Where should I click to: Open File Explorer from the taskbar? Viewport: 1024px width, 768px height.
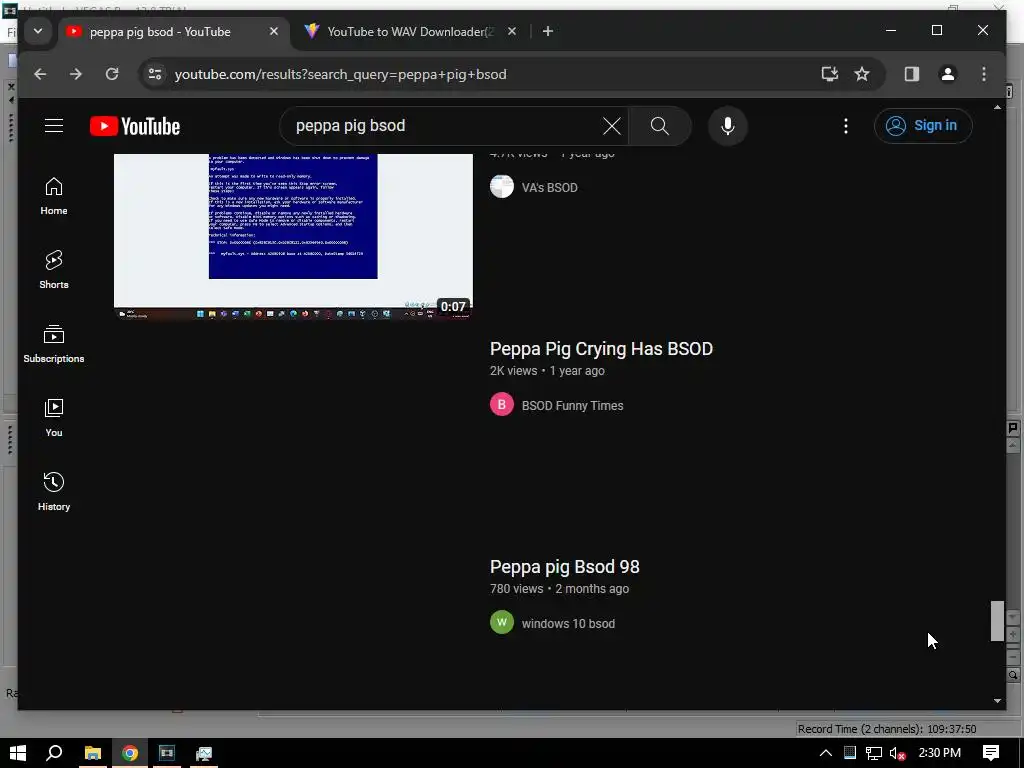pyautogui.click(x=93, y=753)
